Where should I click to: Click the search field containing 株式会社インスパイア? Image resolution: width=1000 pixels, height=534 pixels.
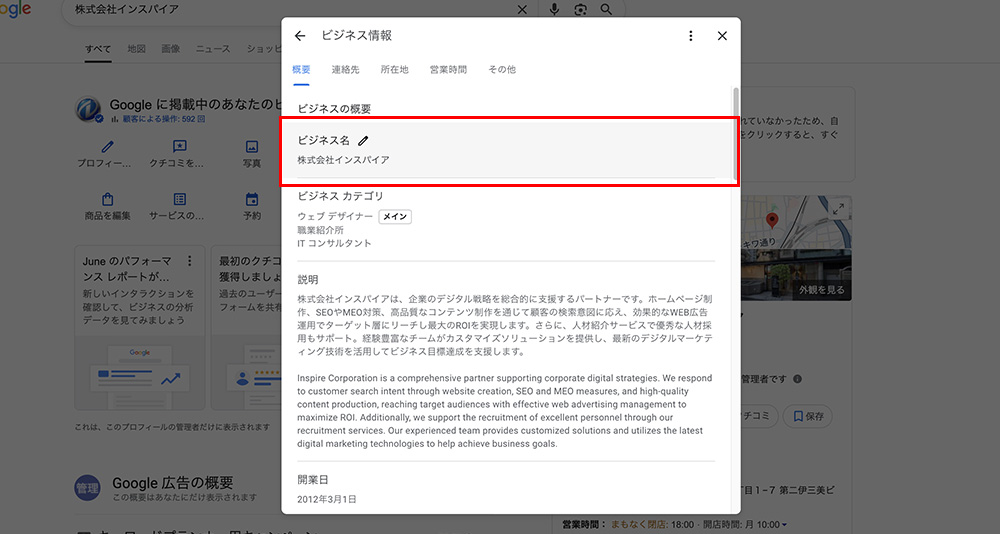coord(290,10)
